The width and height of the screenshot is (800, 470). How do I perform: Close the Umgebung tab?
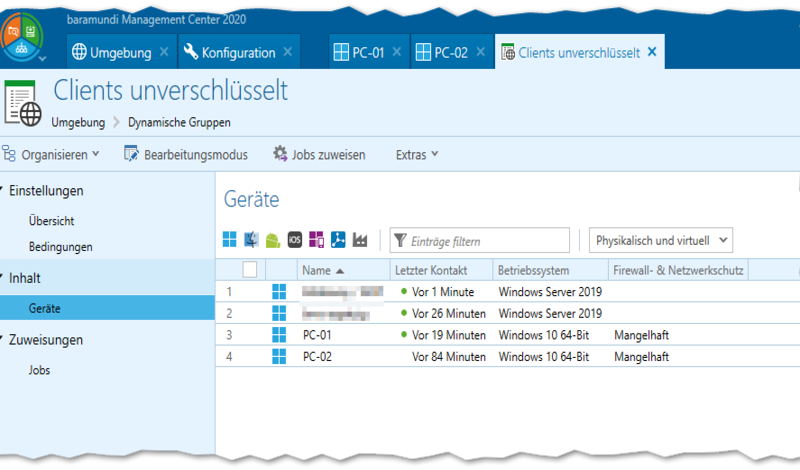point(164,52)
